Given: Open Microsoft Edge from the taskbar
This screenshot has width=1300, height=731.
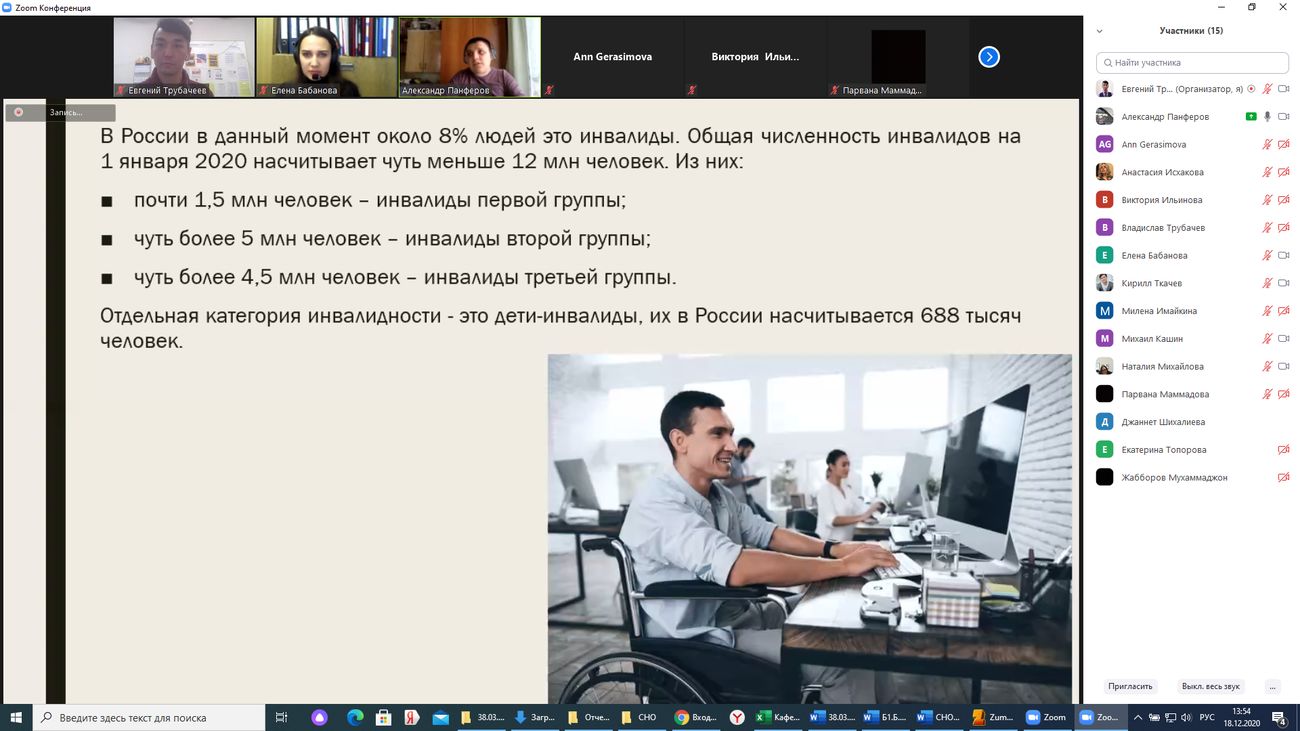Looking at the screenshot, I should point(355,717).
